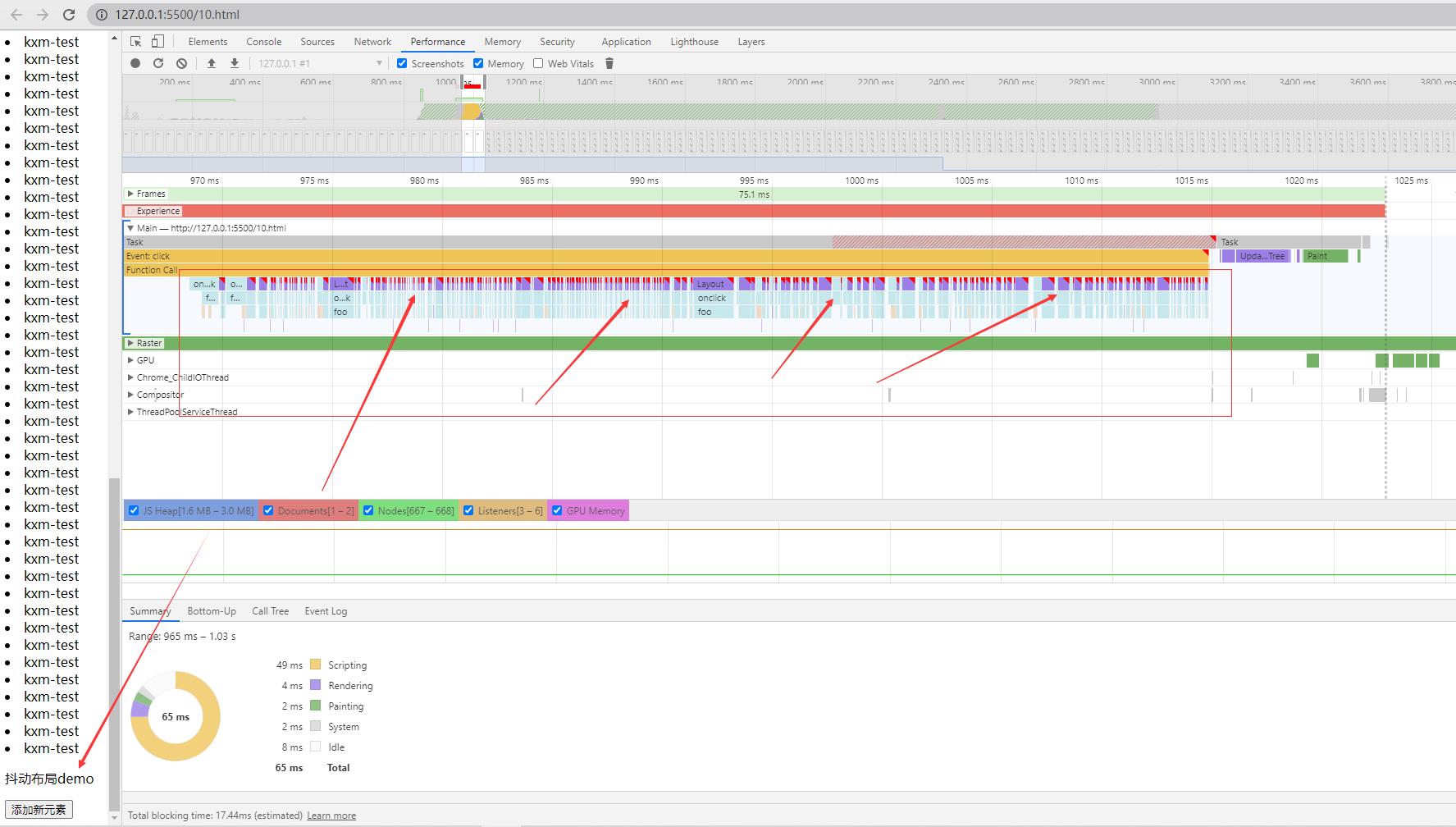Click the 75.1 ms frame bar

[x=754, y=194]
